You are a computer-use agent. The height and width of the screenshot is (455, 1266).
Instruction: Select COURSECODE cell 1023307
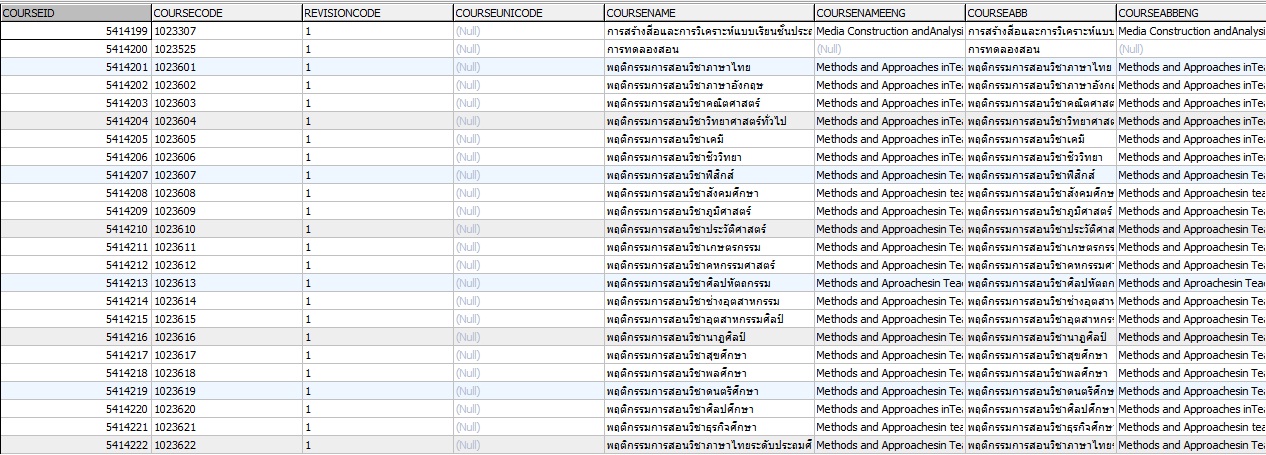226,31
